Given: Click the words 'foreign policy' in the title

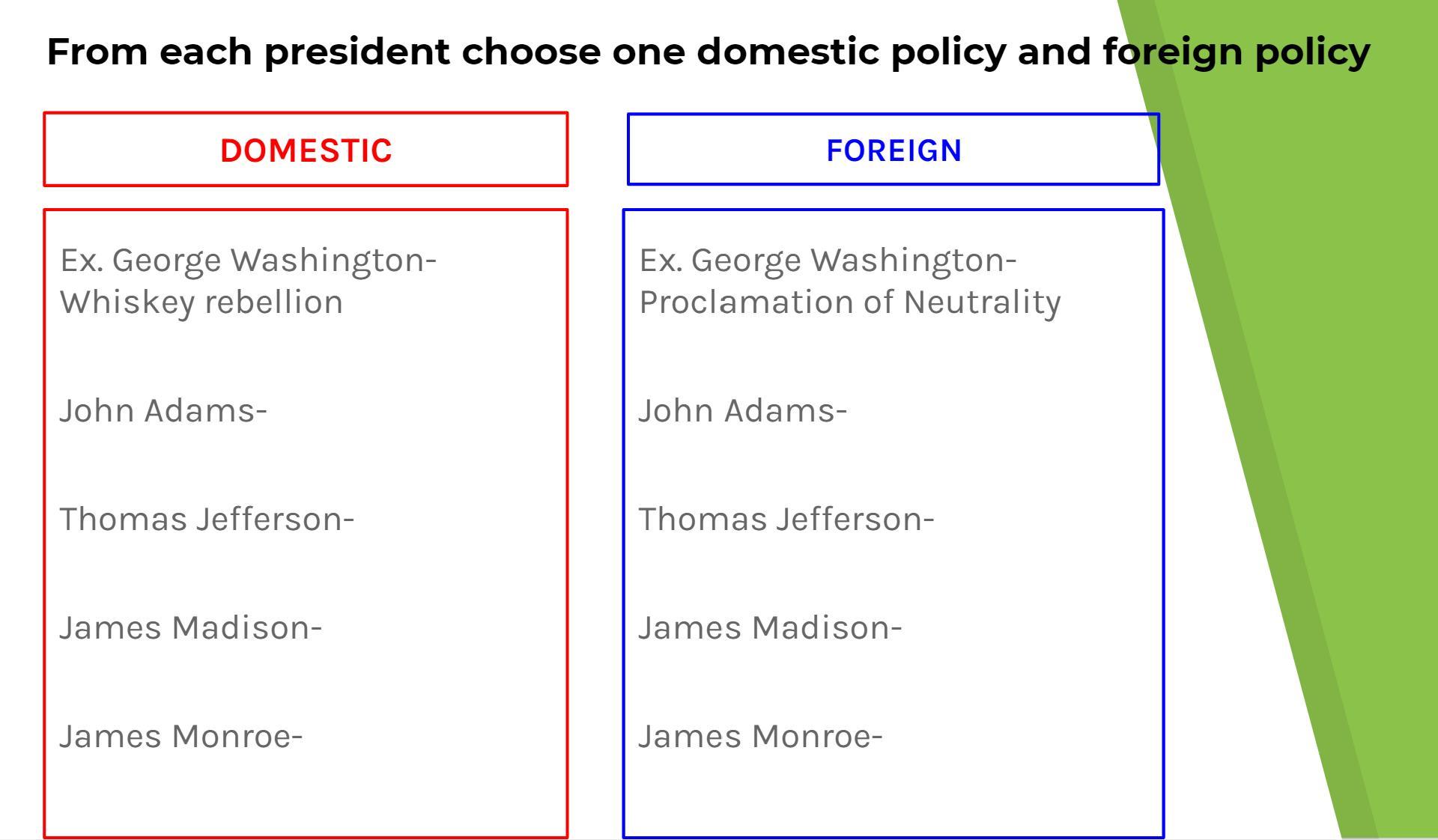Looking at the screenshot, I should click(1236, 52).
